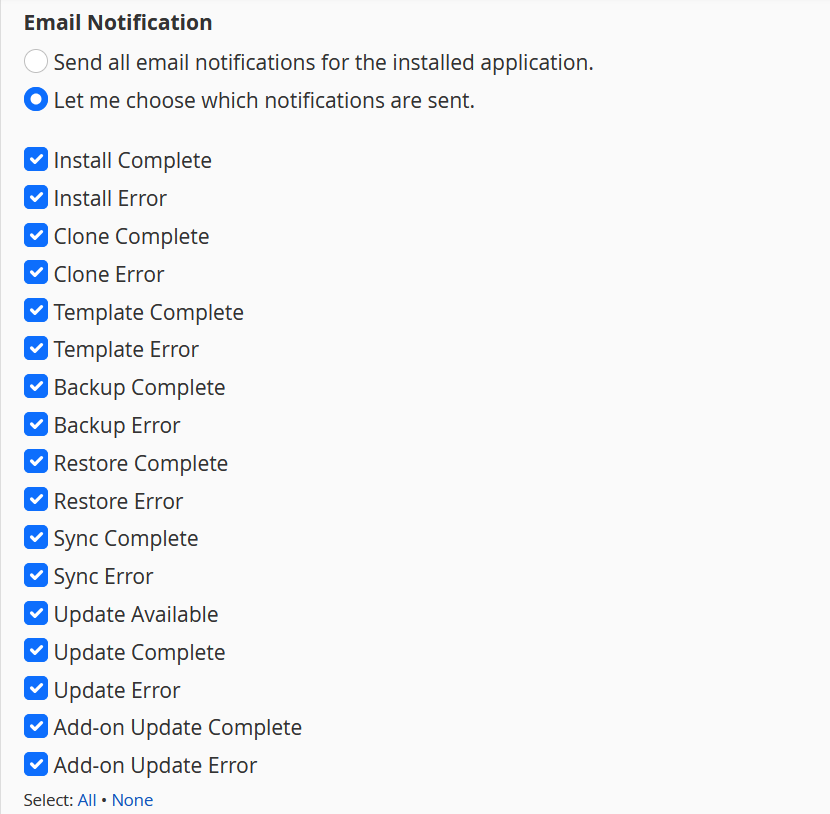The height and width of the screenshot is (814, 830).
Task: Click the 'None' select link
Action: 132,800
